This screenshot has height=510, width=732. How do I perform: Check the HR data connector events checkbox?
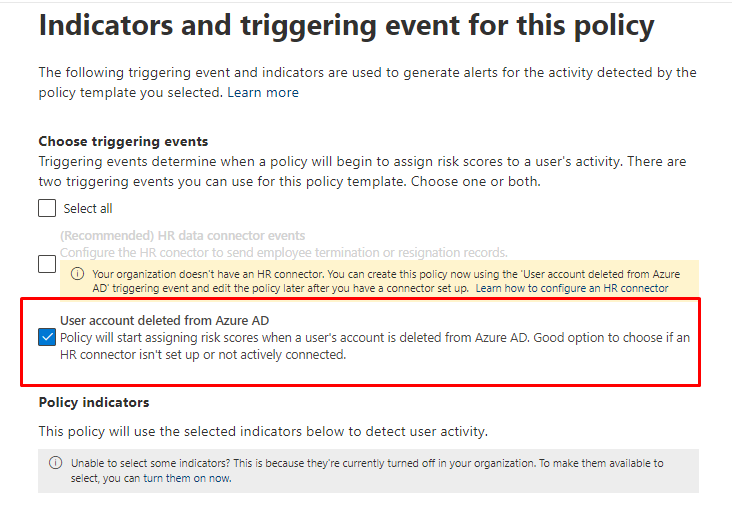point(47,264)
